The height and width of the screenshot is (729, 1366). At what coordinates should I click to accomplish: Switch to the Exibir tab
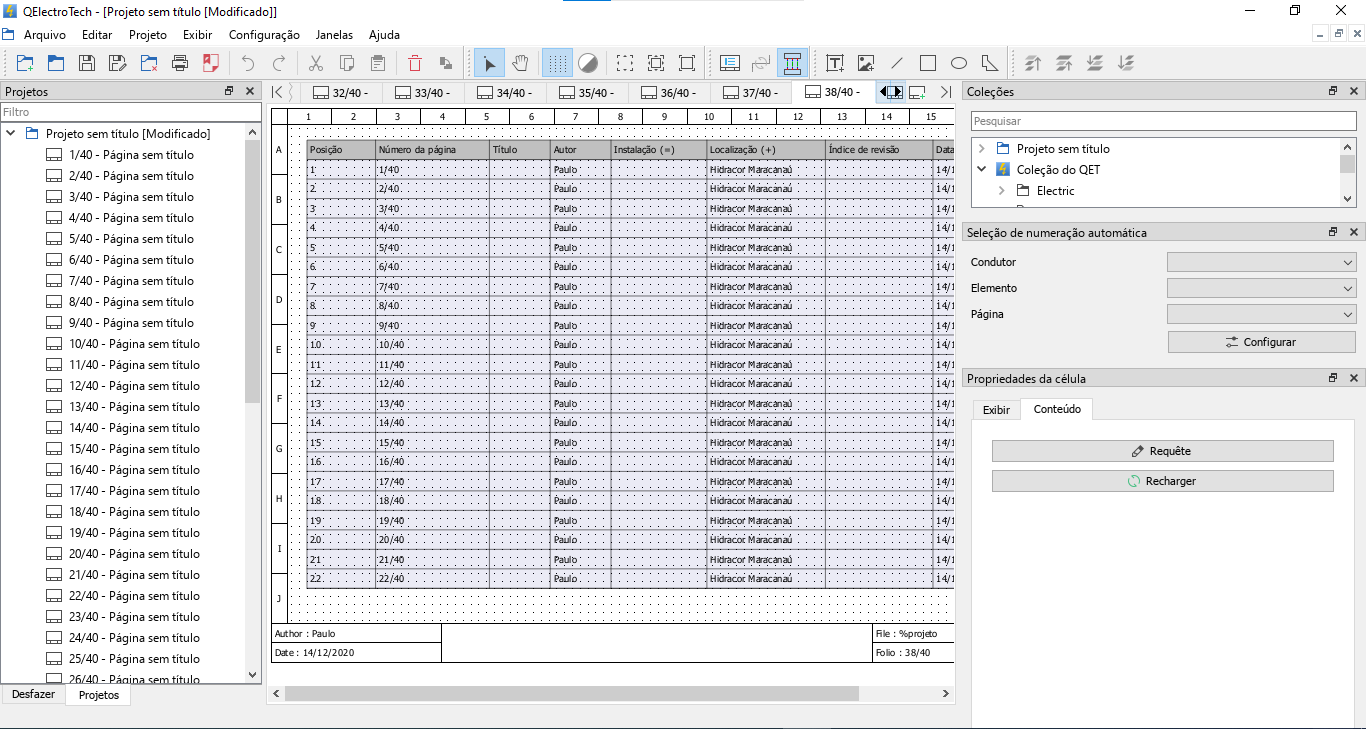(x=996, y=409)
